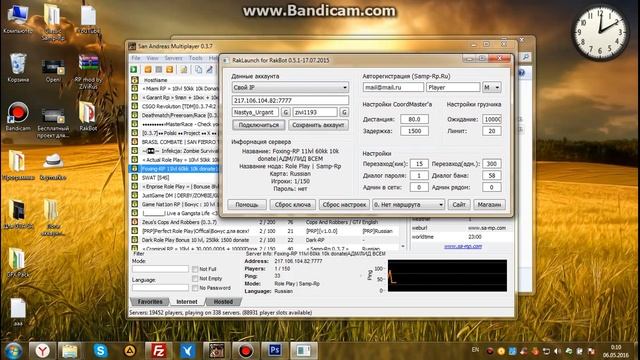640x360 pixels.
Task: Open the Нет маршрута route dropdown
Action: (409, 204)
